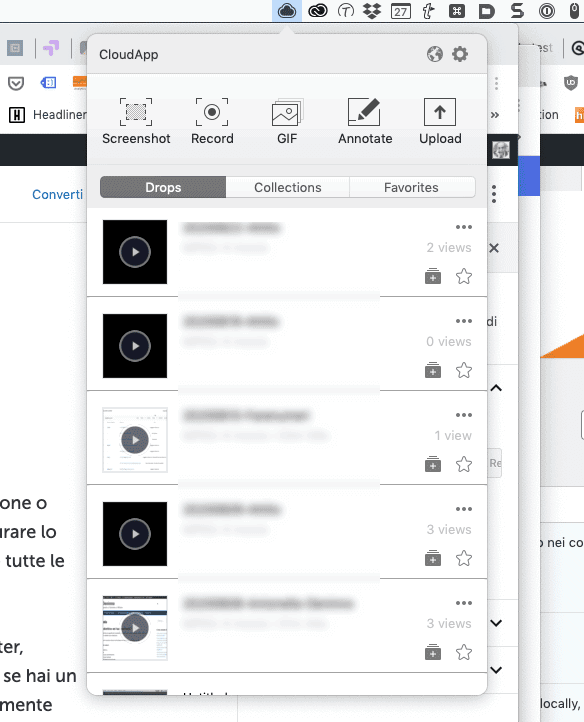The image size is (584, 722).
Task: Switch to the Favorites tab
Action: (411, 187)
